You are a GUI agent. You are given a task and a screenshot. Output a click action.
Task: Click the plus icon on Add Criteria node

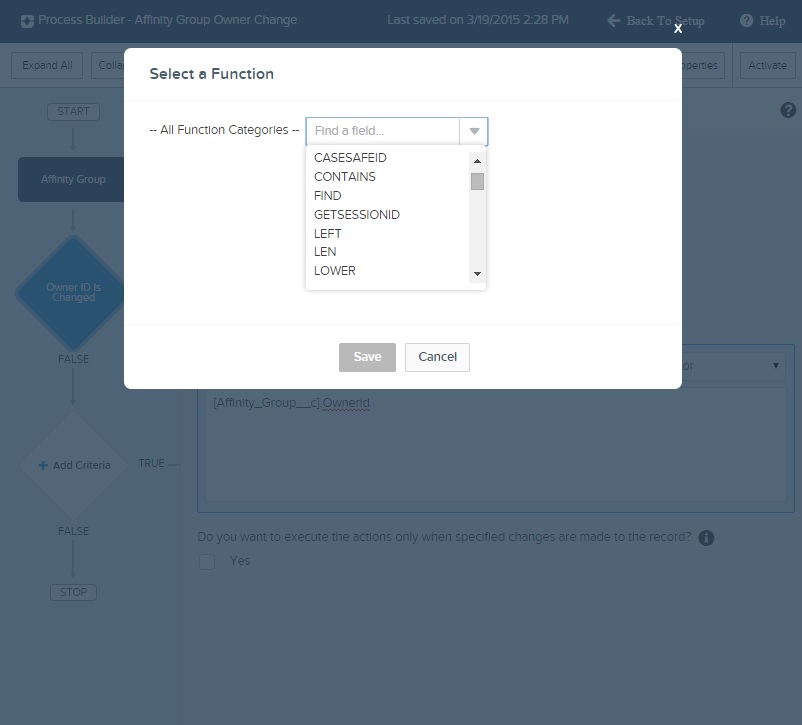point(42,463)
